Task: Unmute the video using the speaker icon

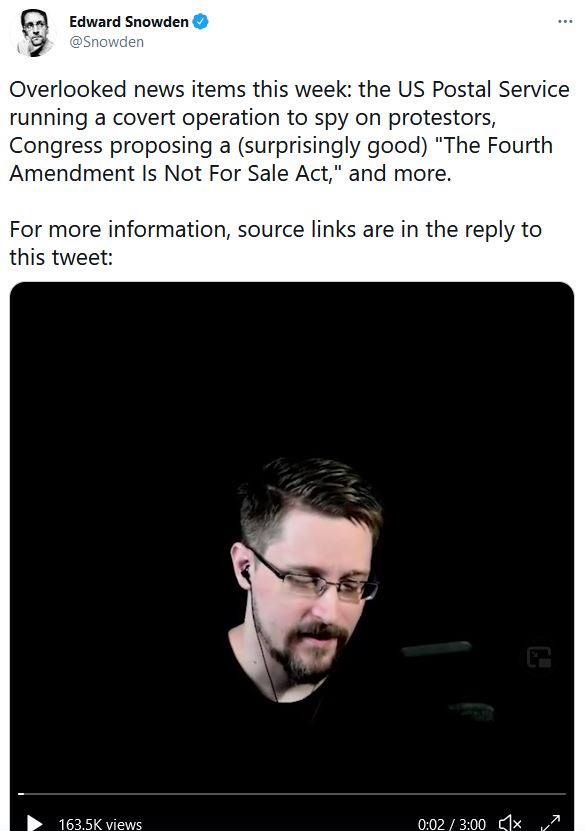Action: tap(510, 823)
